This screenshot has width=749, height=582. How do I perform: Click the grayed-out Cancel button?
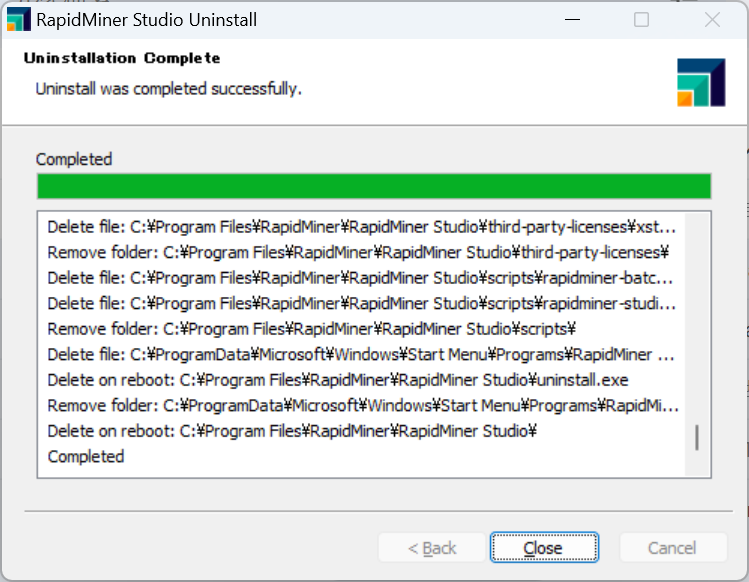[x=673, y=548]
